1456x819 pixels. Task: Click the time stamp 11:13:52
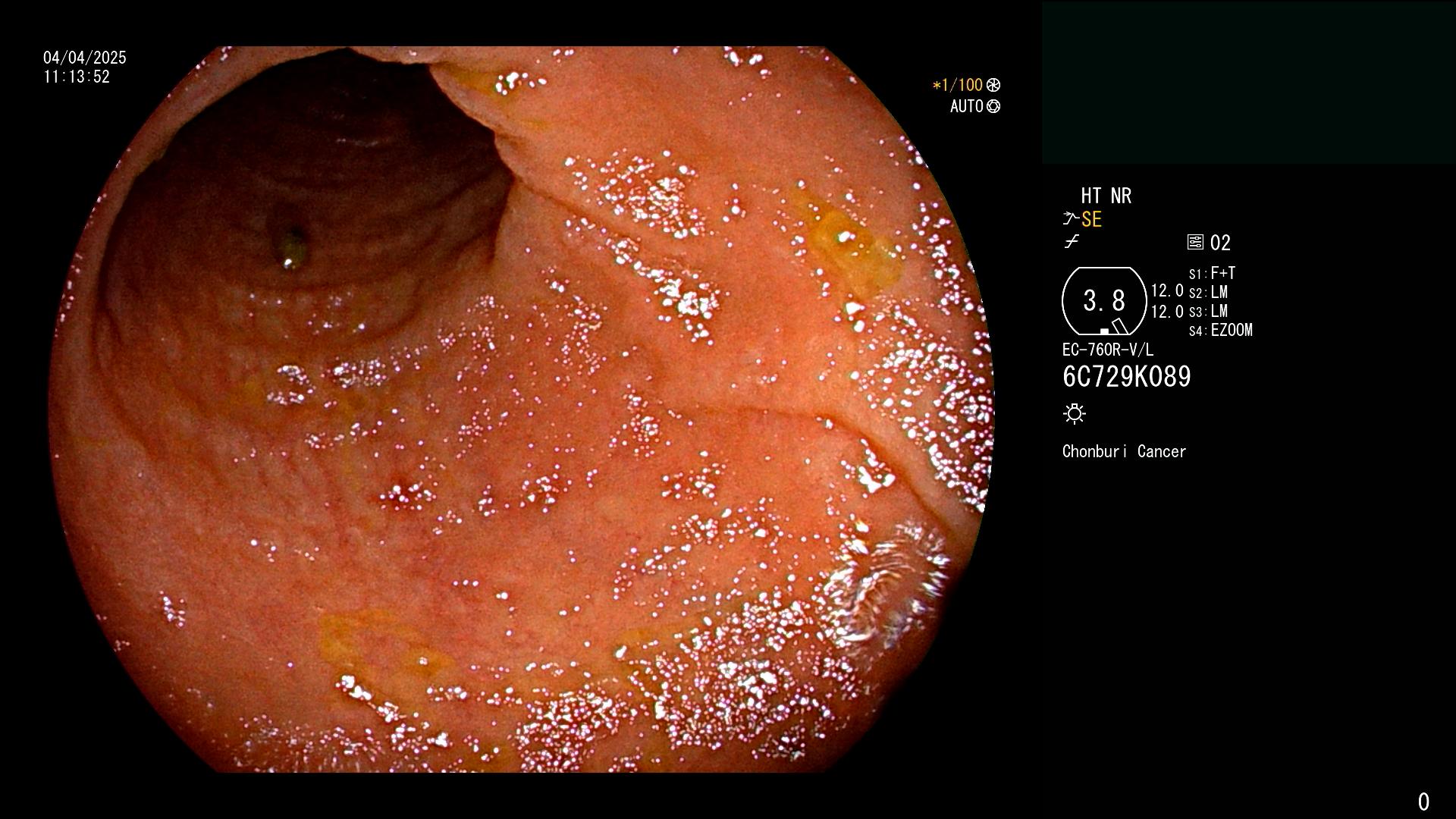77,77
